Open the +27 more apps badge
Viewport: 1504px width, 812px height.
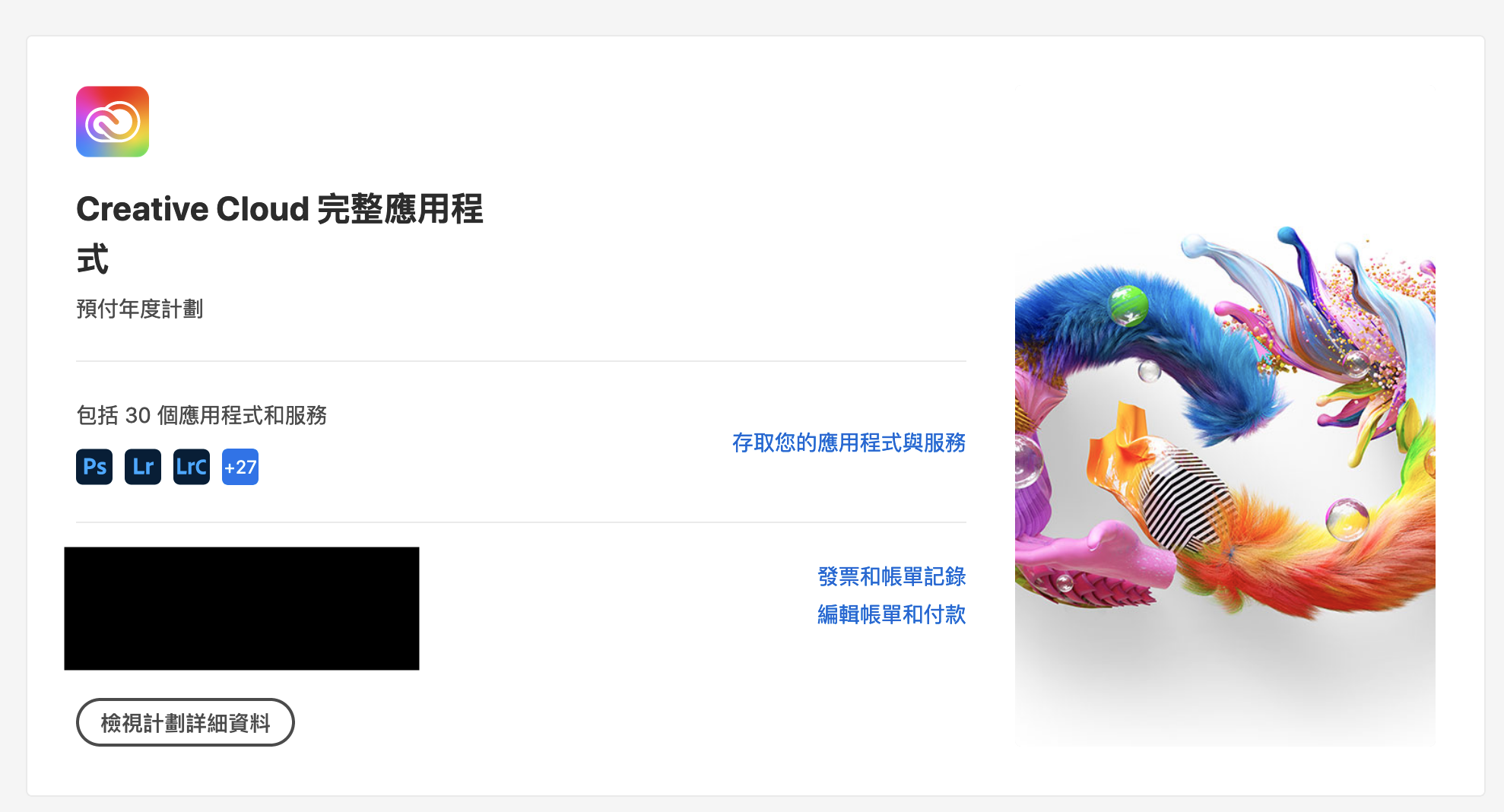240,467
